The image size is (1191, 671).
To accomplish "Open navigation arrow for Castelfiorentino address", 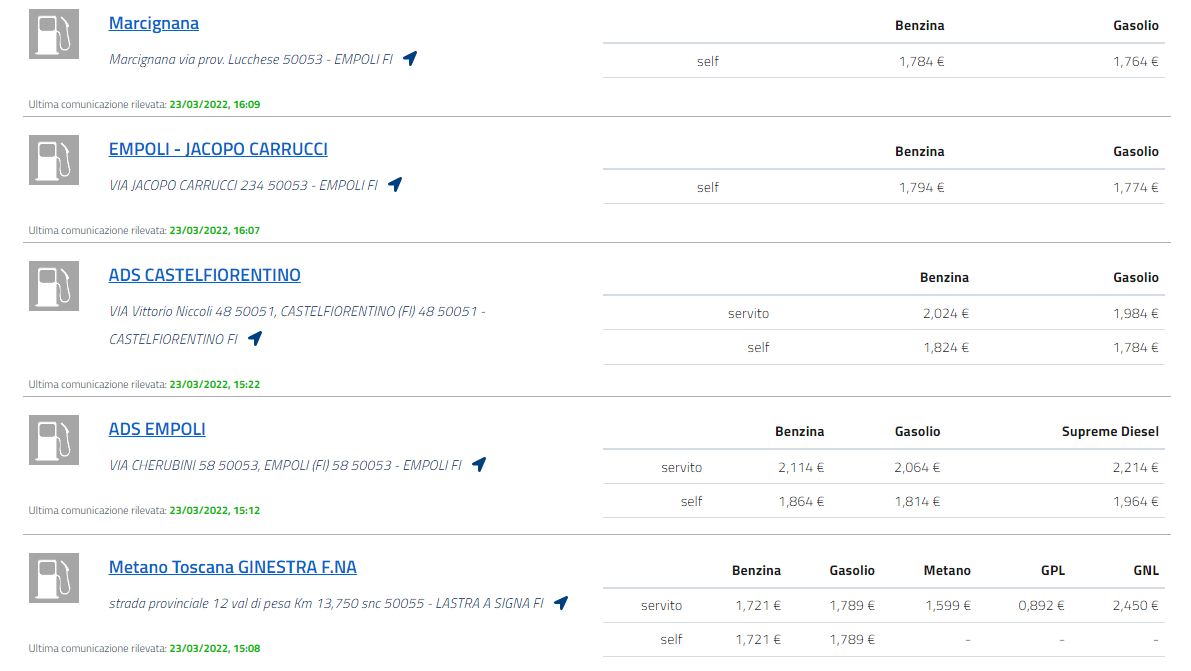I will click(x=255, y=338).
